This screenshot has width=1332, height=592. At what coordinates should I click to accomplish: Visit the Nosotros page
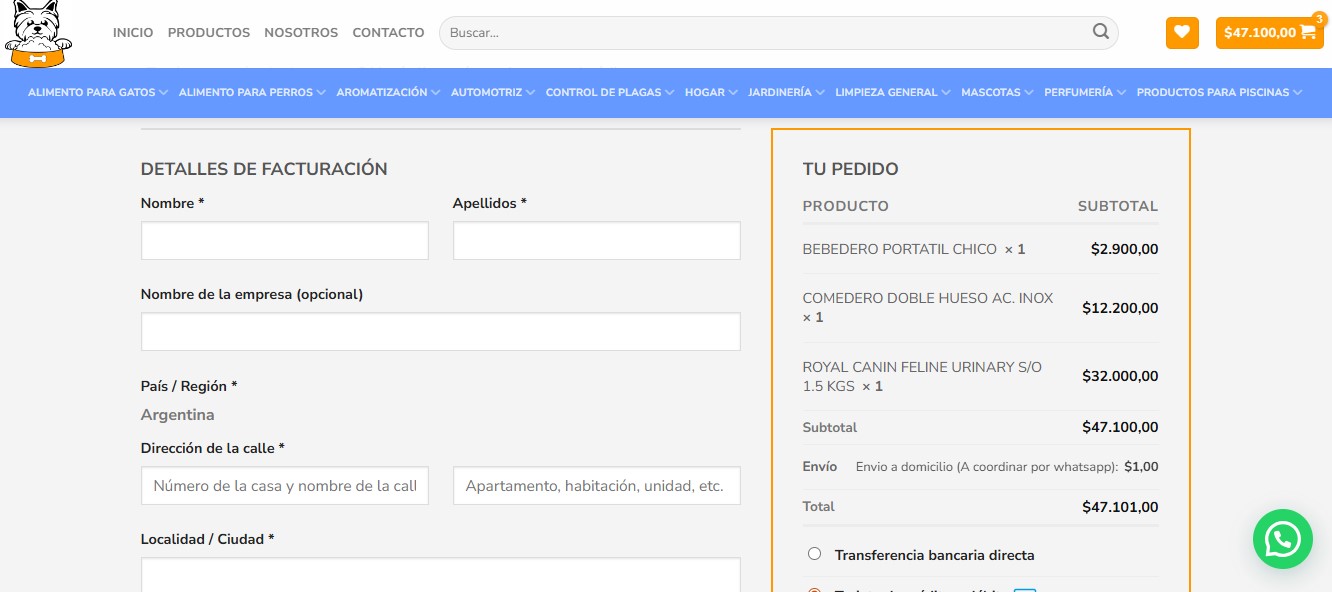301,32
